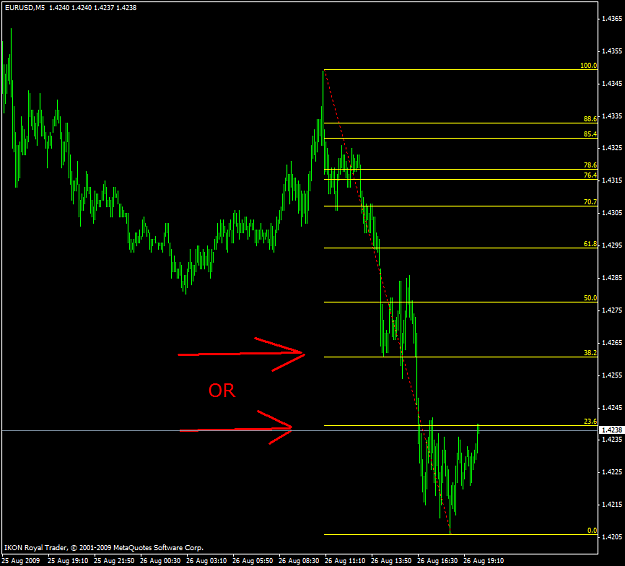
Task: Click the 26 Aug 19:10 time label
Action: 483,561
